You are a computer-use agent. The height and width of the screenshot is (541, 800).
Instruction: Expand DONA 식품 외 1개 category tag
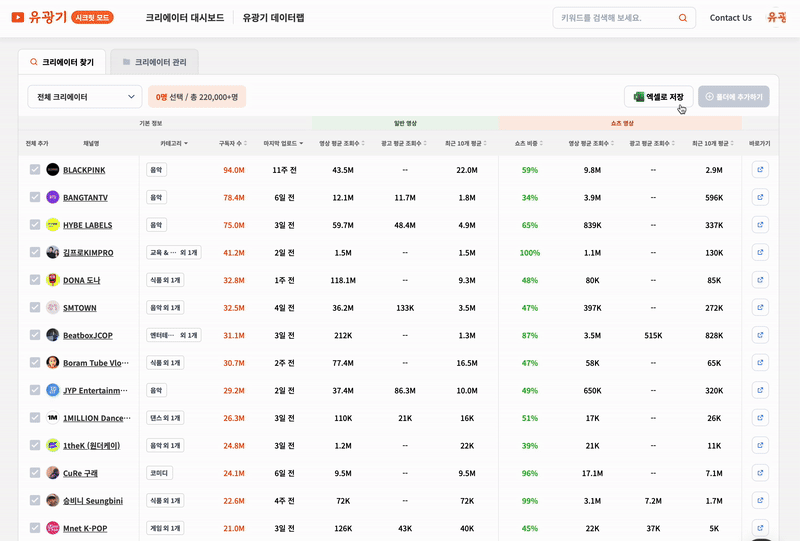[165, 280]
